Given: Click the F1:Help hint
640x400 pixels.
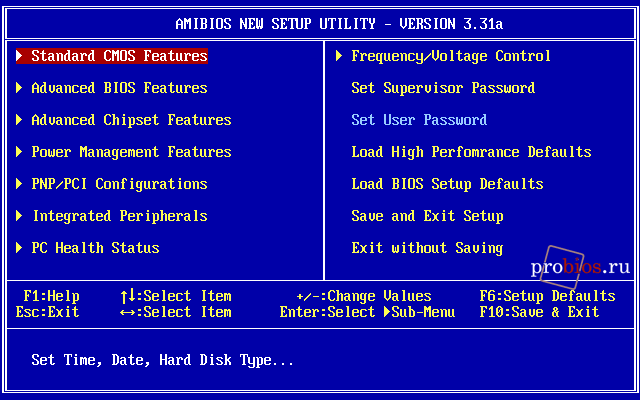Looking at the screenshot, I should (51, 296).
